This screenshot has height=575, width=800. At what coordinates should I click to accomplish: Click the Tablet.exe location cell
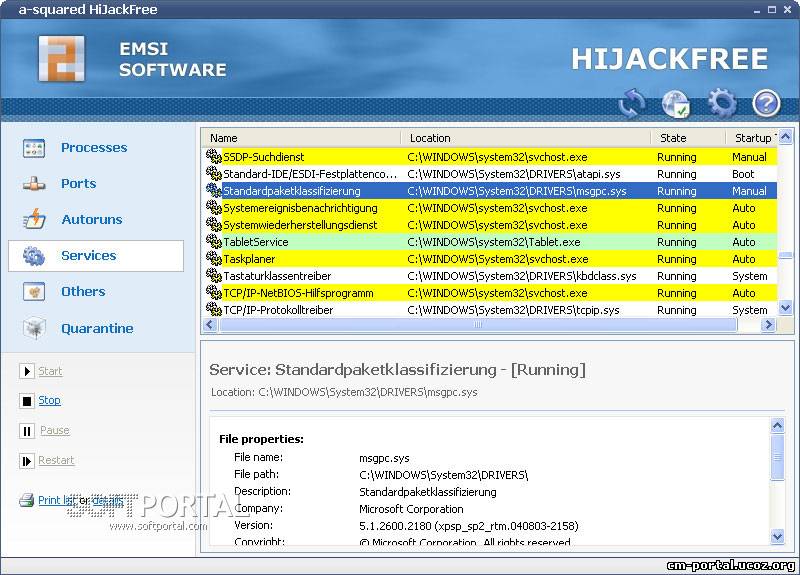click(x=494, y=242)
